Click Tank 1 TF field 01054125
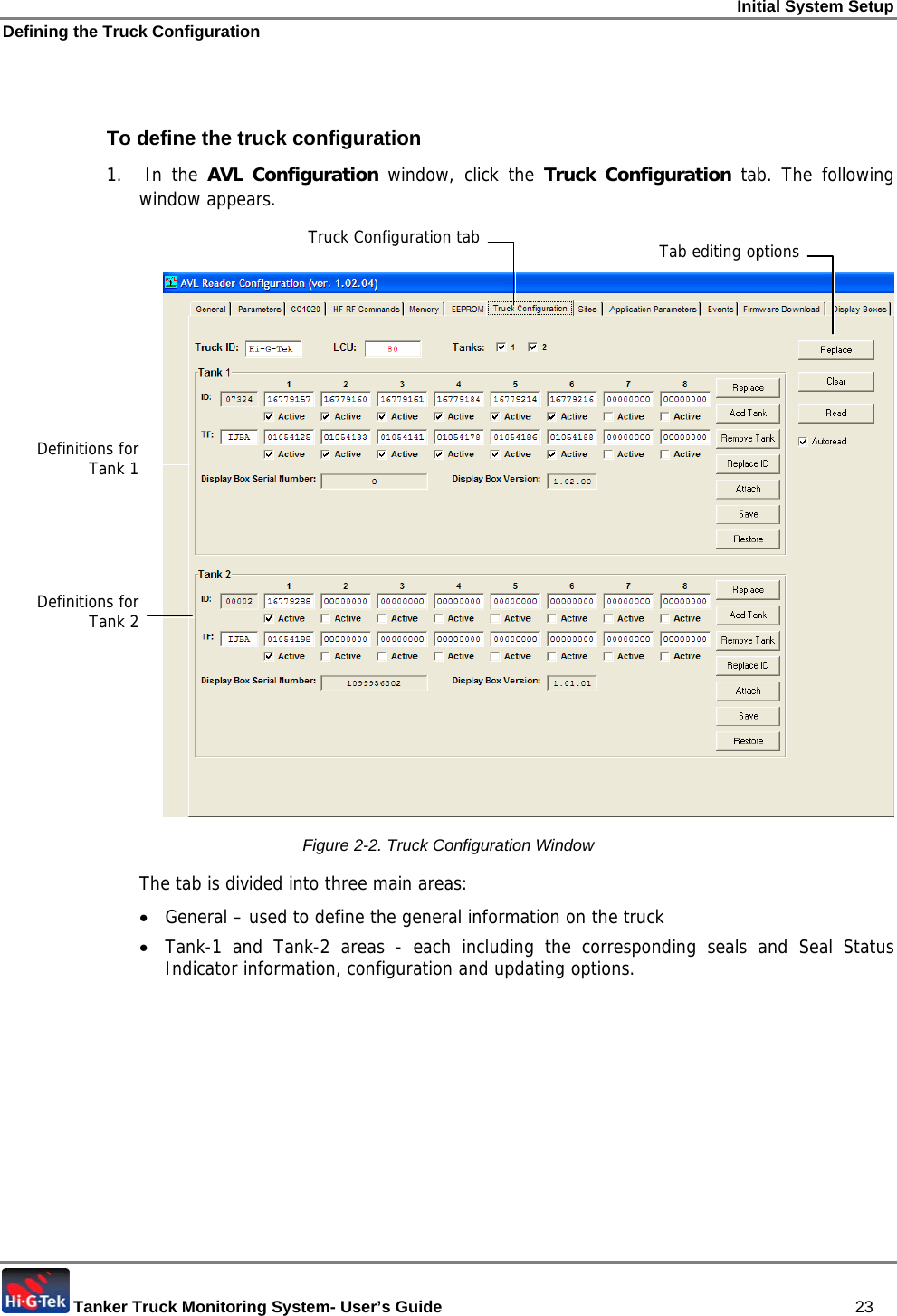This screenshot has height=1316, width=897. point(289,437)
